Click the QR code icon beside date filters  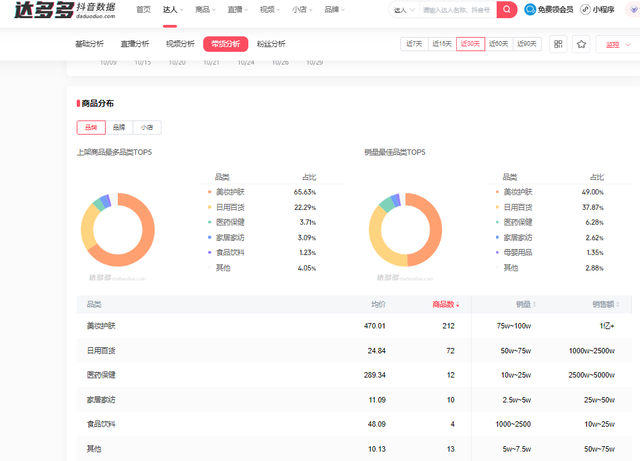(557, 44)
